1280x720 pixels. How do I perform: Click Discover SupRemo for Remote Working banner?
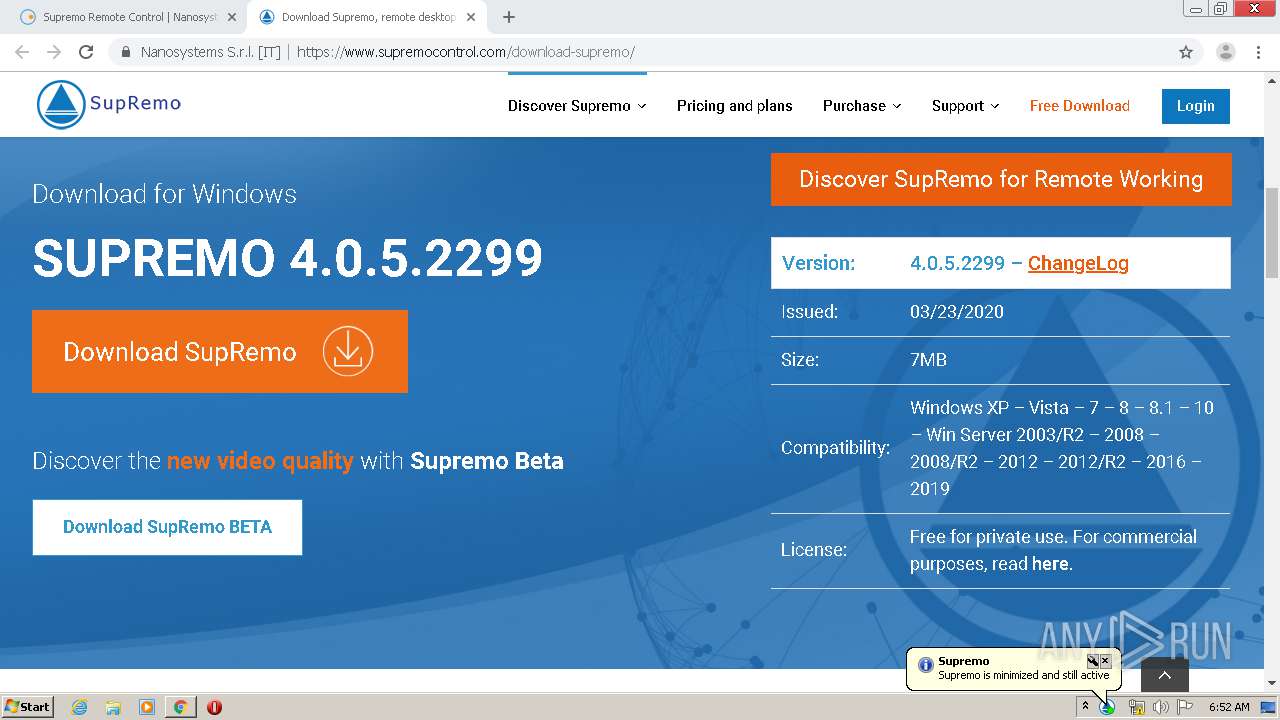coord(1001,179)
